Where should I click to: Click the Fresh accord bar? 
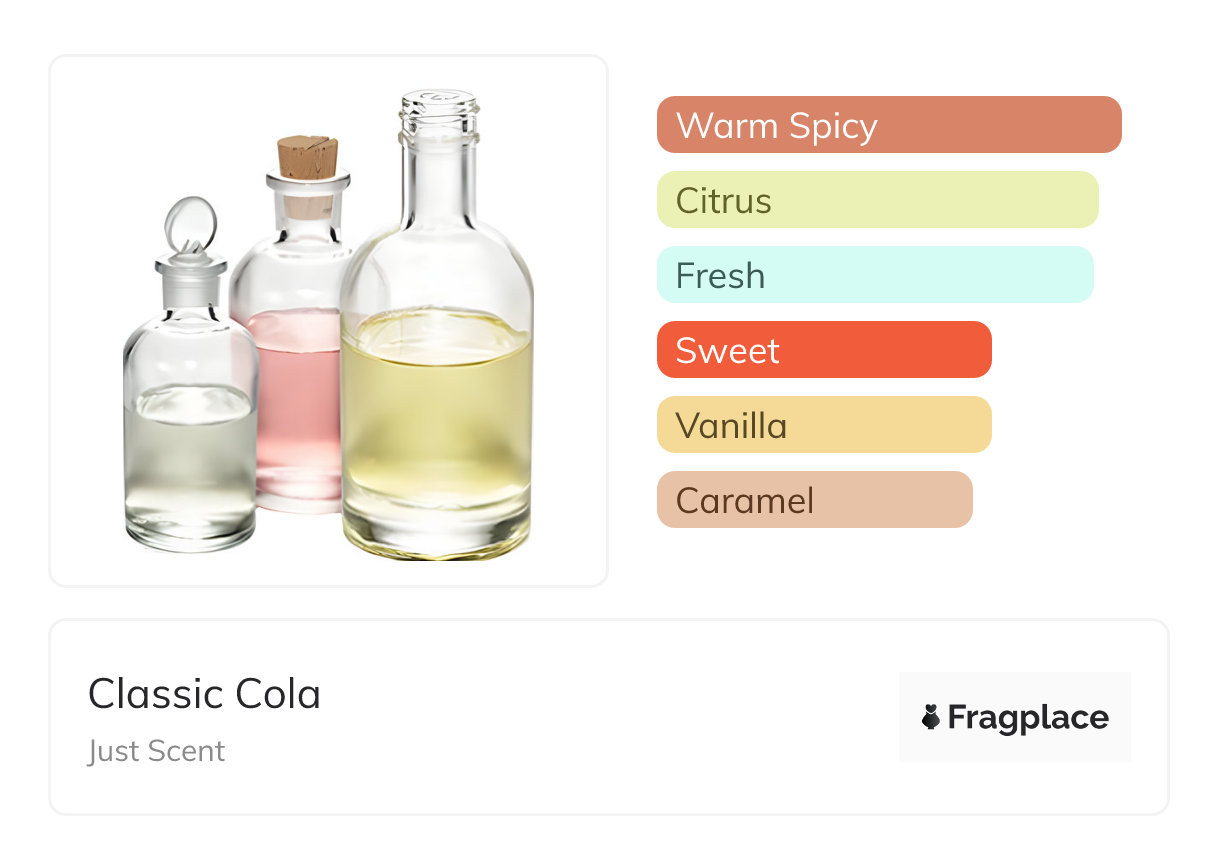(874, 275)
